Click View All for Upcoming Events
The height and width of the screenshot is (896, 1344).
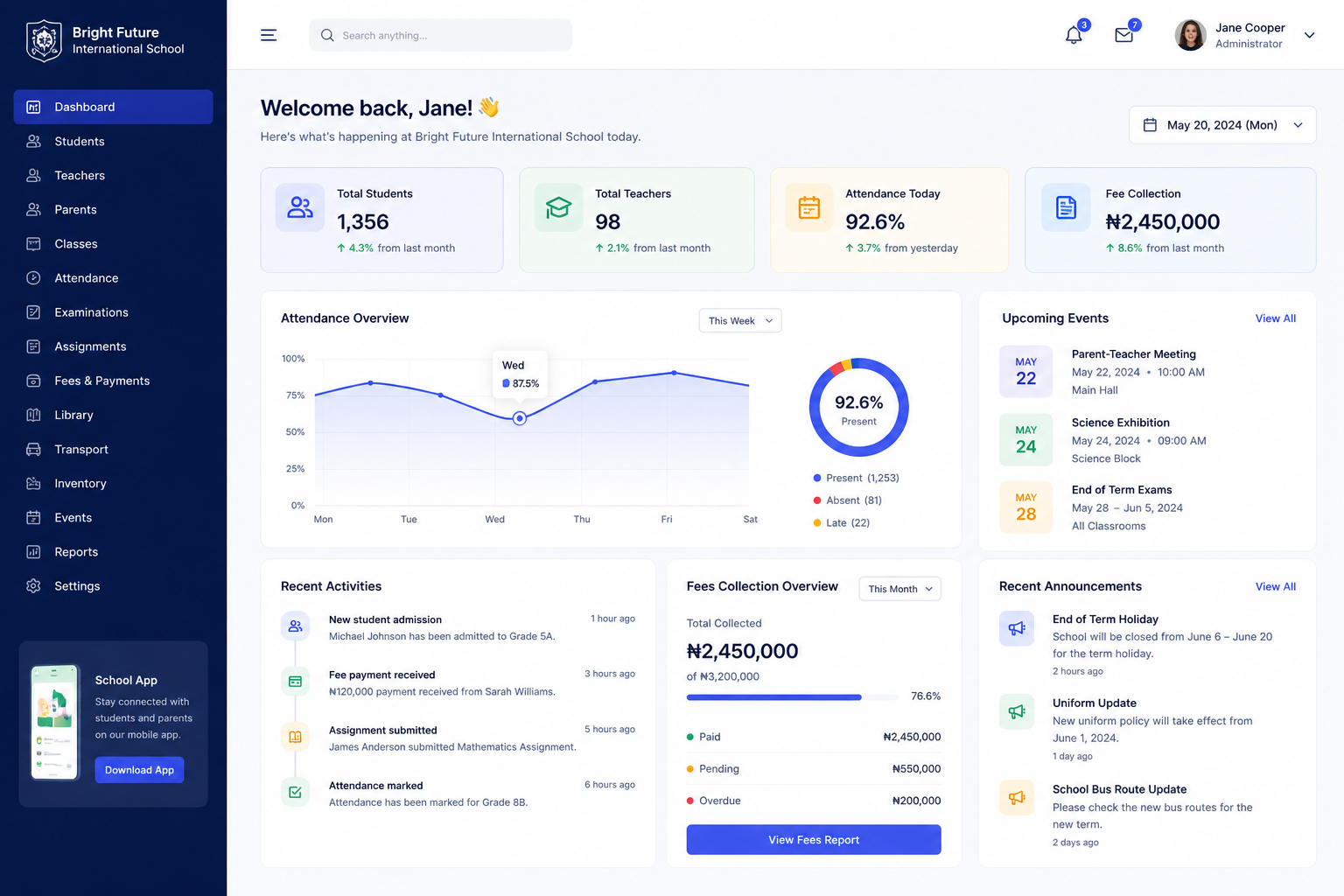click(x=1276, y=318)
